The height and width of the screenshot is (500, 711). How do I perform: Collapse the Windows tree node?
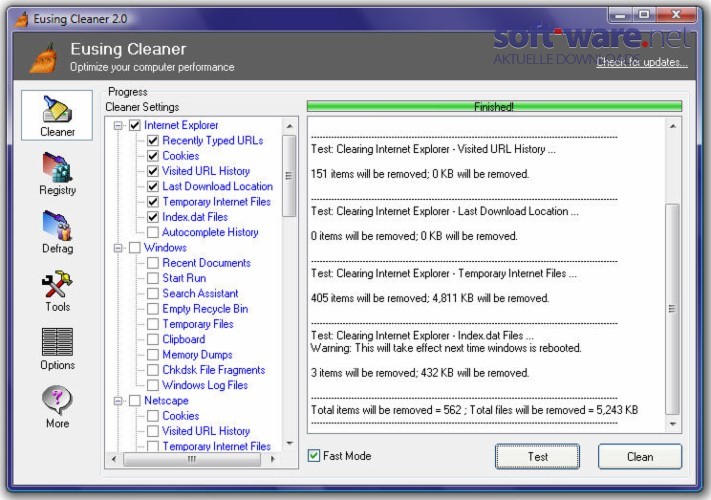pyautogui.click(x=118, y=248)
